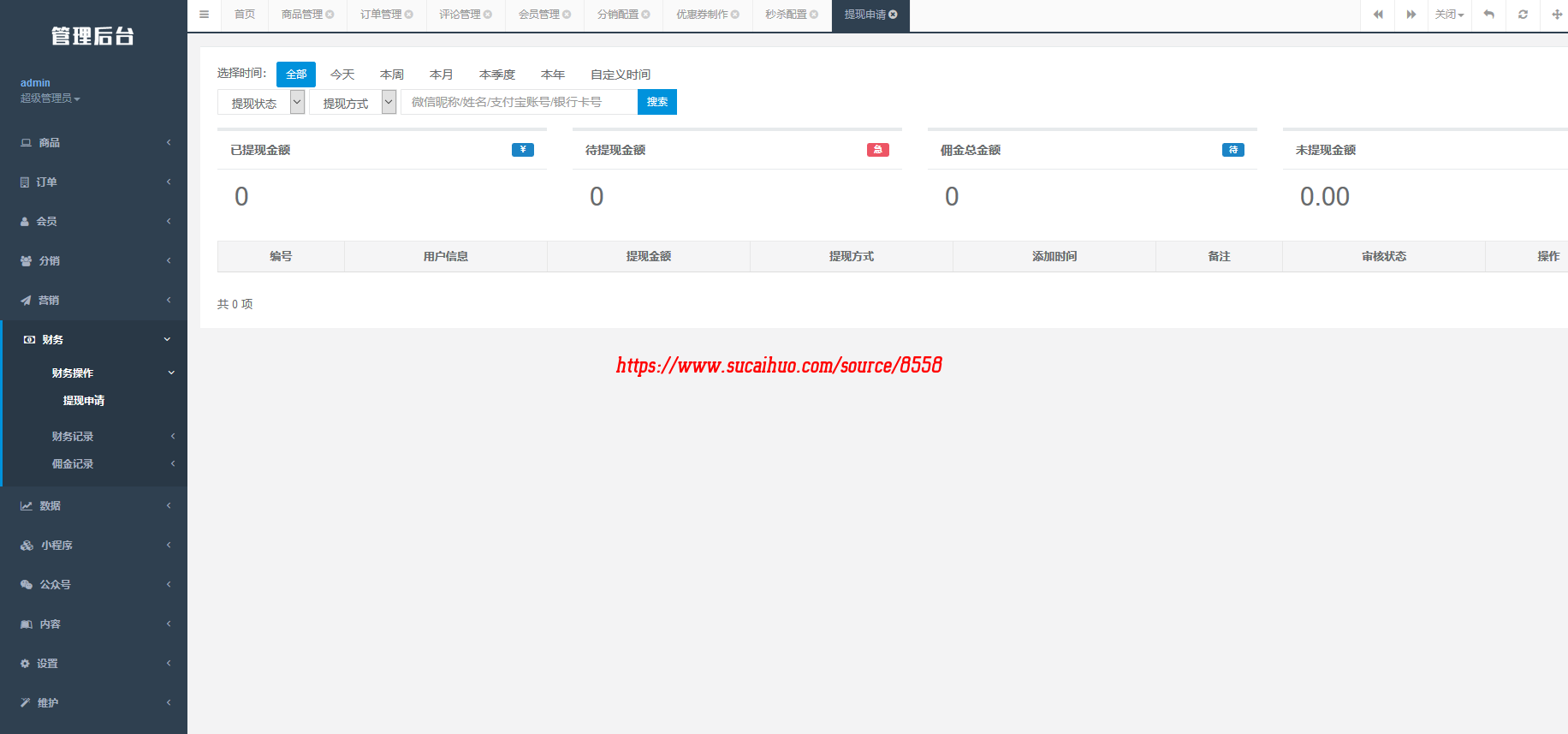
Task: Click the 维护 wrench icon in sidebar
Action: (x=26, y=703)
